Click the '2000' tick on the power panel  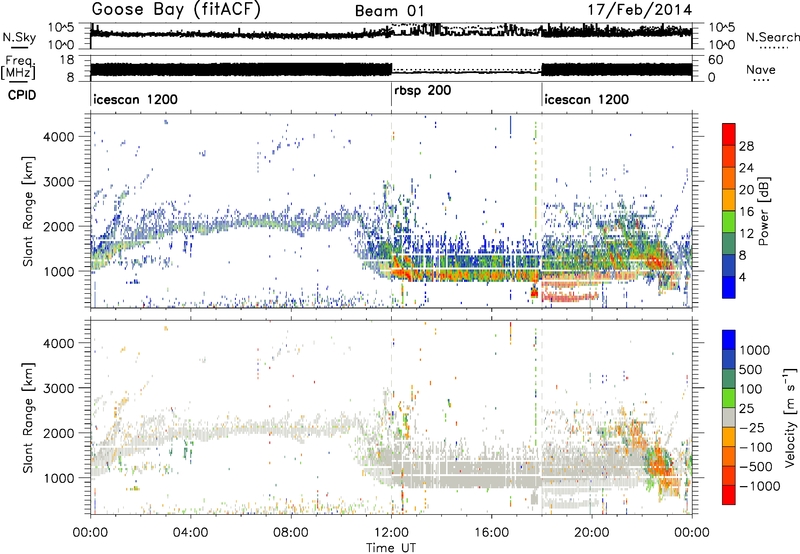pos(59,226)
